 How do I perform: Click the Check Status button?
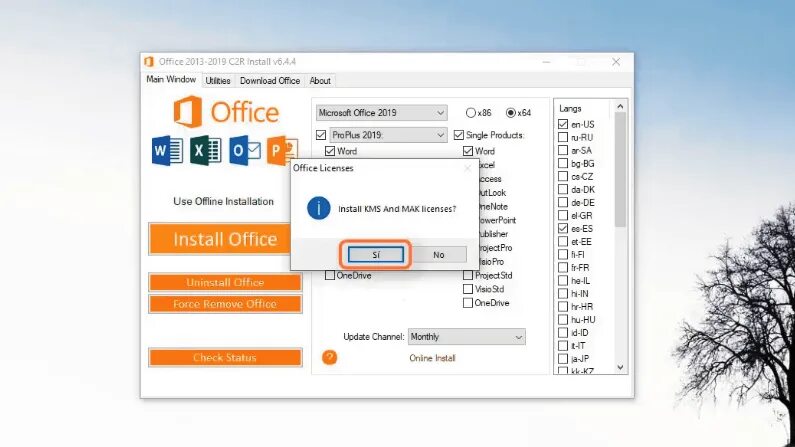[225, 358]
